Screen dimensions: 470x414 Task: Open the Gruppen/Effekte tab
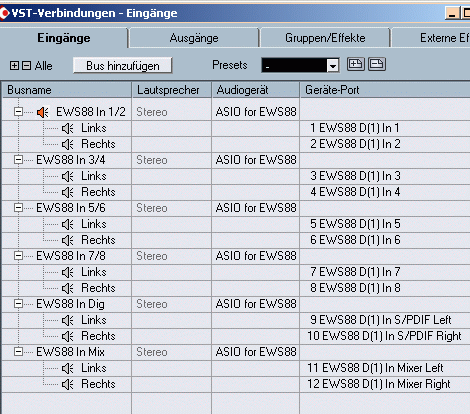coord(325,38)
